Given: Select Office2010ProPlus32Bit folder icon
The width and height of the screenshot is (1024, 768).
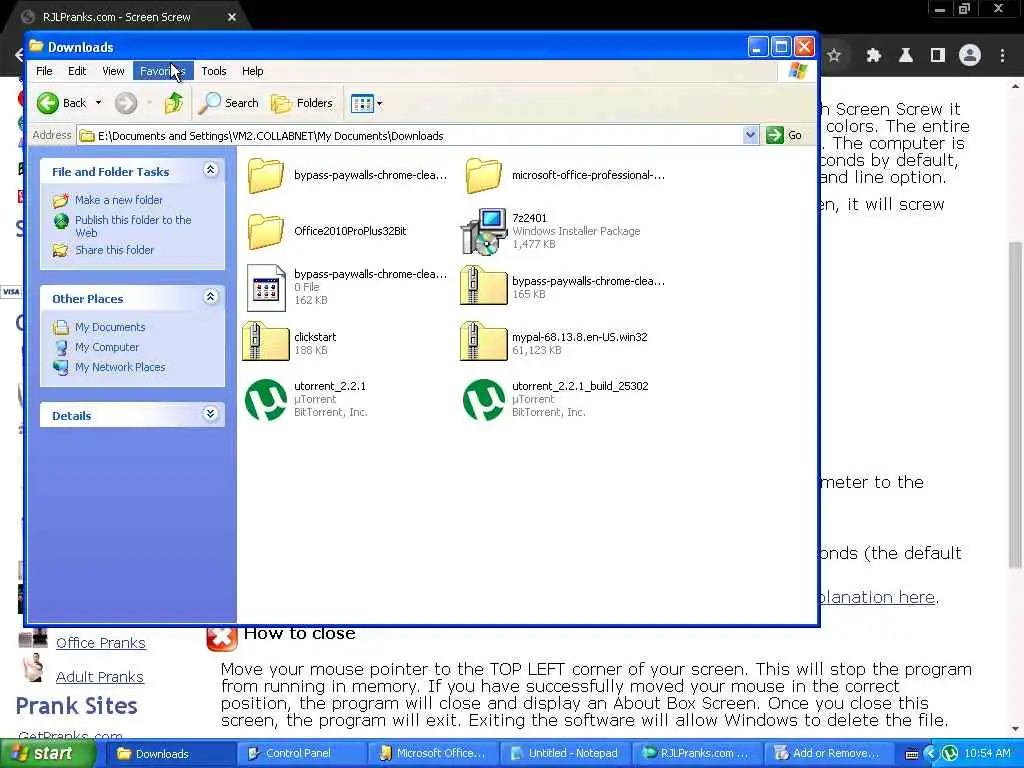Looking at the screenshot, I should (265, 231).
